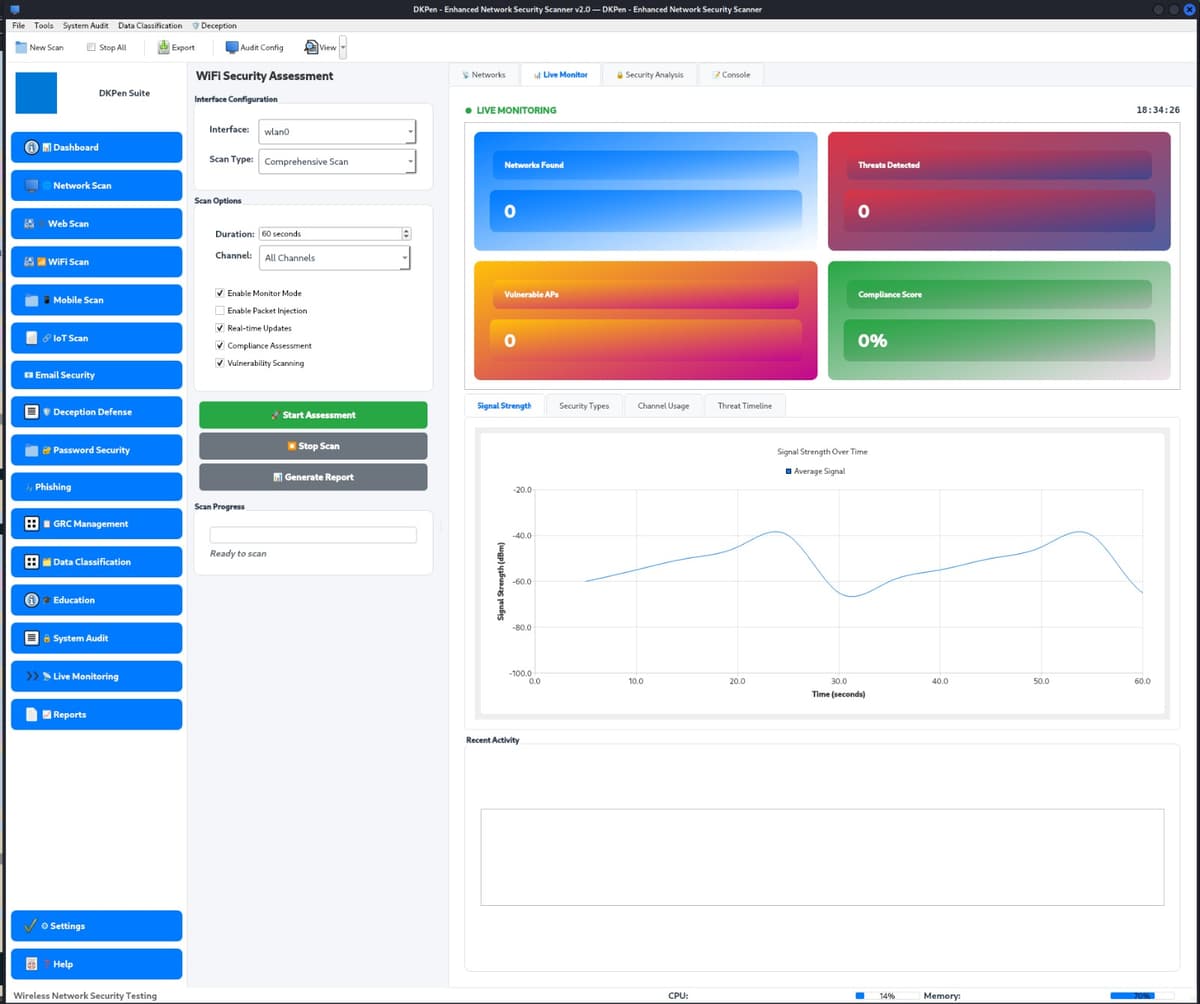Screen dimensions: 1200x1004
Task: Open the Interface dropdown showing wlan0
Action: pyautogui.click(x=337, y=131)
